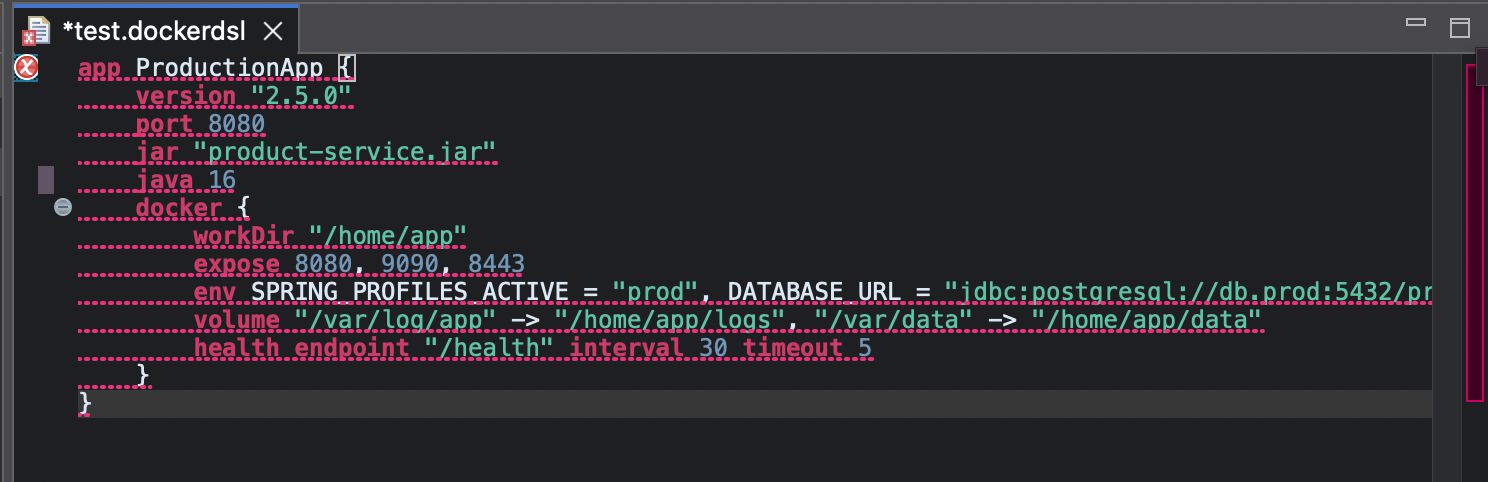Click the jdbc:postgresql URL string
Viewport: 1488px width, 482px height.
[x=1188, y=292]
